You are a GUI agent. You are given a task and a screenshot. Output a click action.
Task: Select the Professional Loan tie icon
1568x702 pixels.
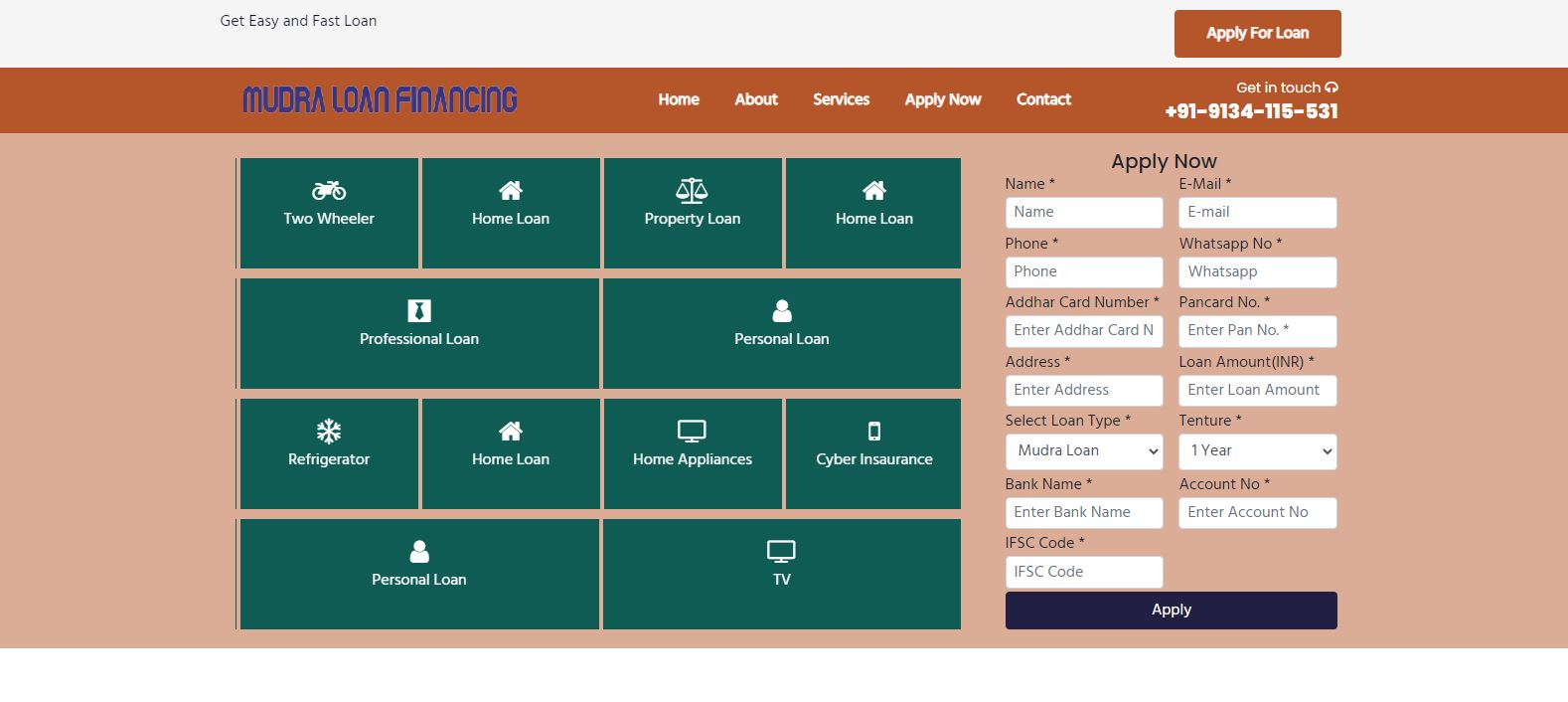click(x=419, y=310)
